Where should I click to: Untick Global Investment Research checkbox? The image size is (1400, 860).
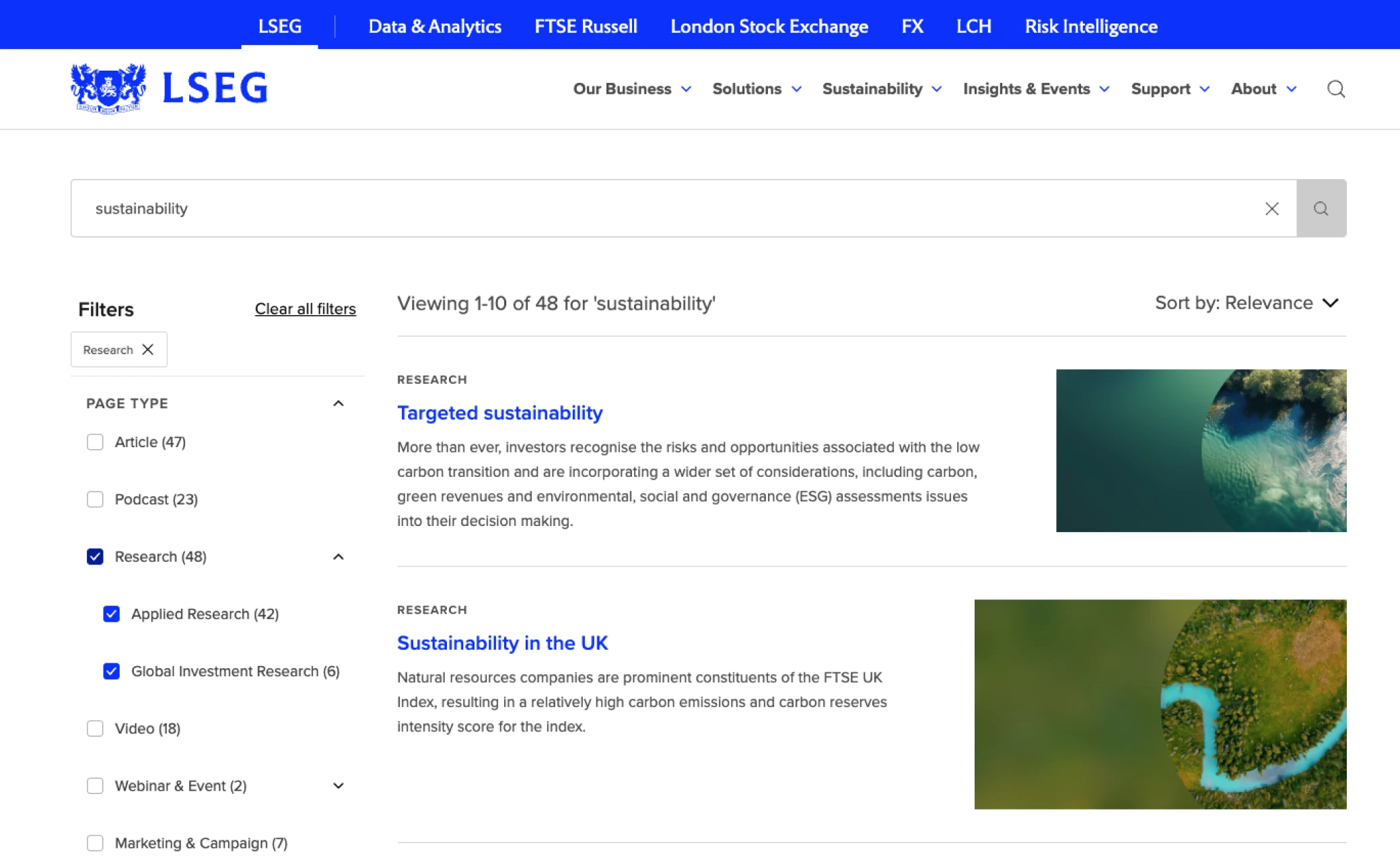pyautogui.click(x=112, y=671)
